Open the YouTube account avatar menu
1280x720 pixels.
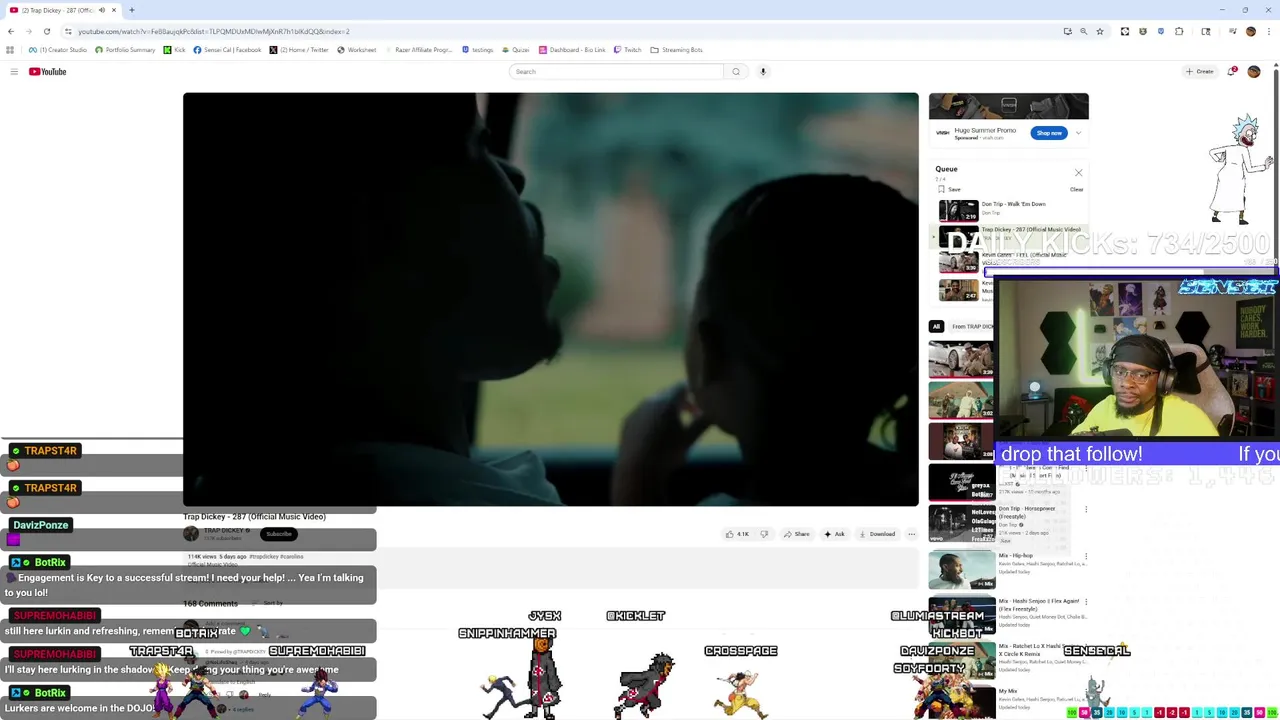point(1254,71)
